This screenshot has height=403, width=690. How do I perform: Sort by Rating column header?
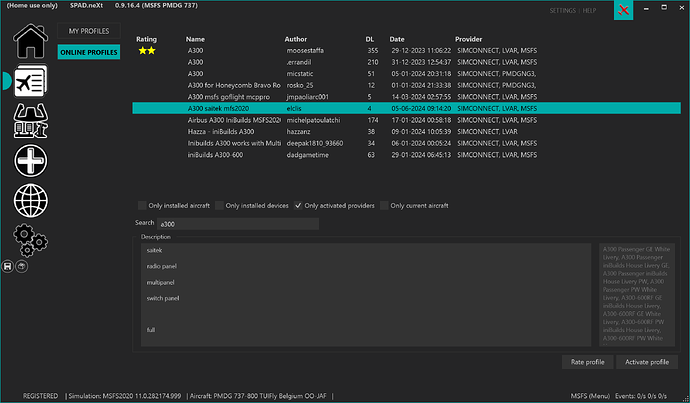point(146,39)
